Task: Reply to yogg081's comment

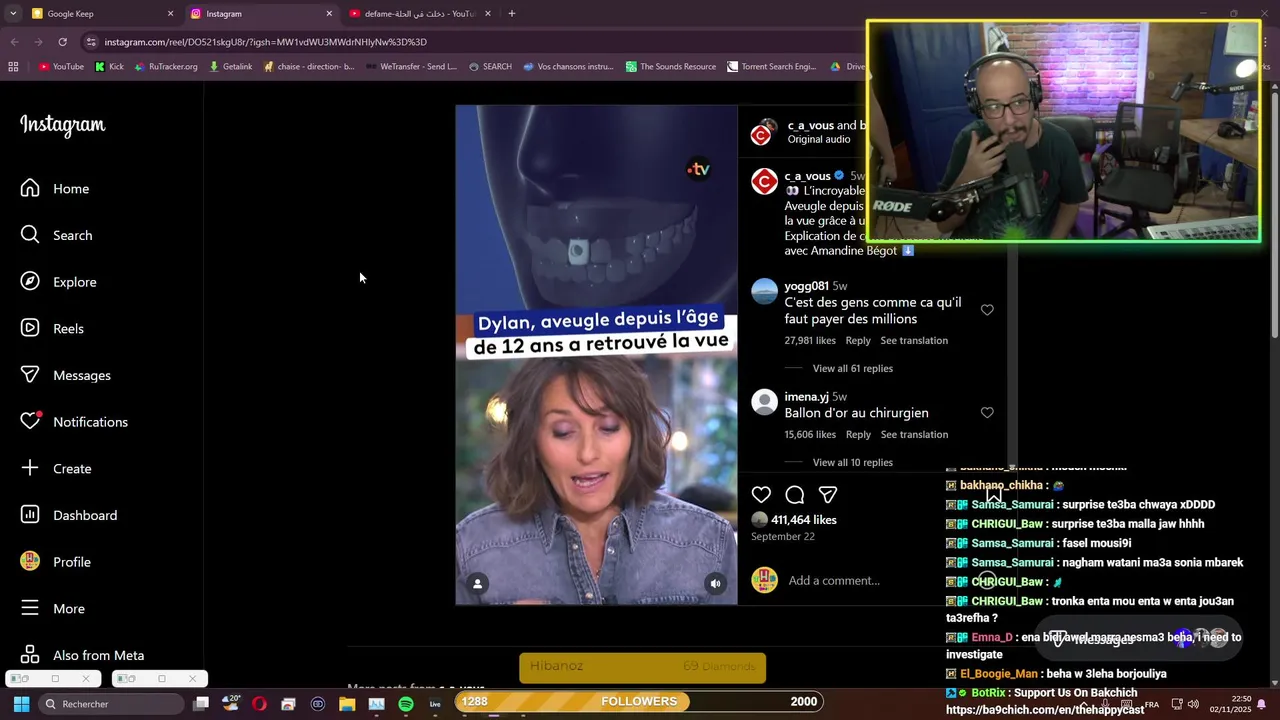Action: click(x=858, y=341)
